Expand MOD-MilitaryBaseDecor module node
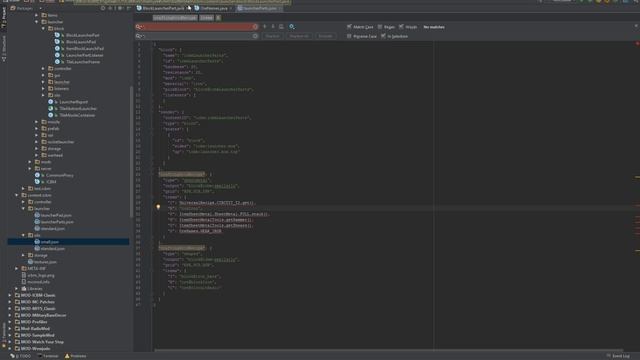 (10, 315)
